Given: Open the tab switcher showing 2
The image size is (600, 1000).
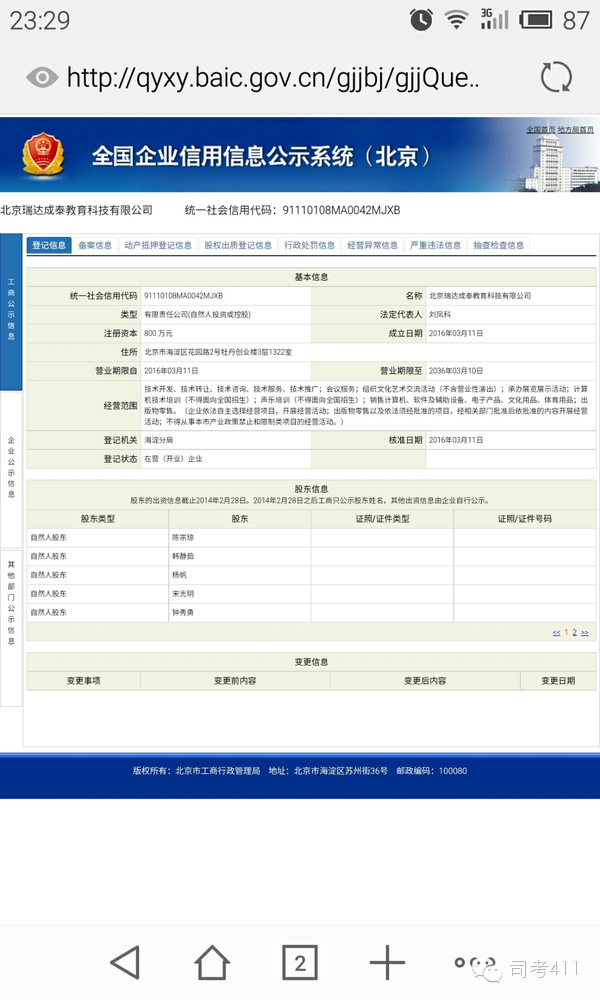Looking at the screenshot, I should [300, 962].
